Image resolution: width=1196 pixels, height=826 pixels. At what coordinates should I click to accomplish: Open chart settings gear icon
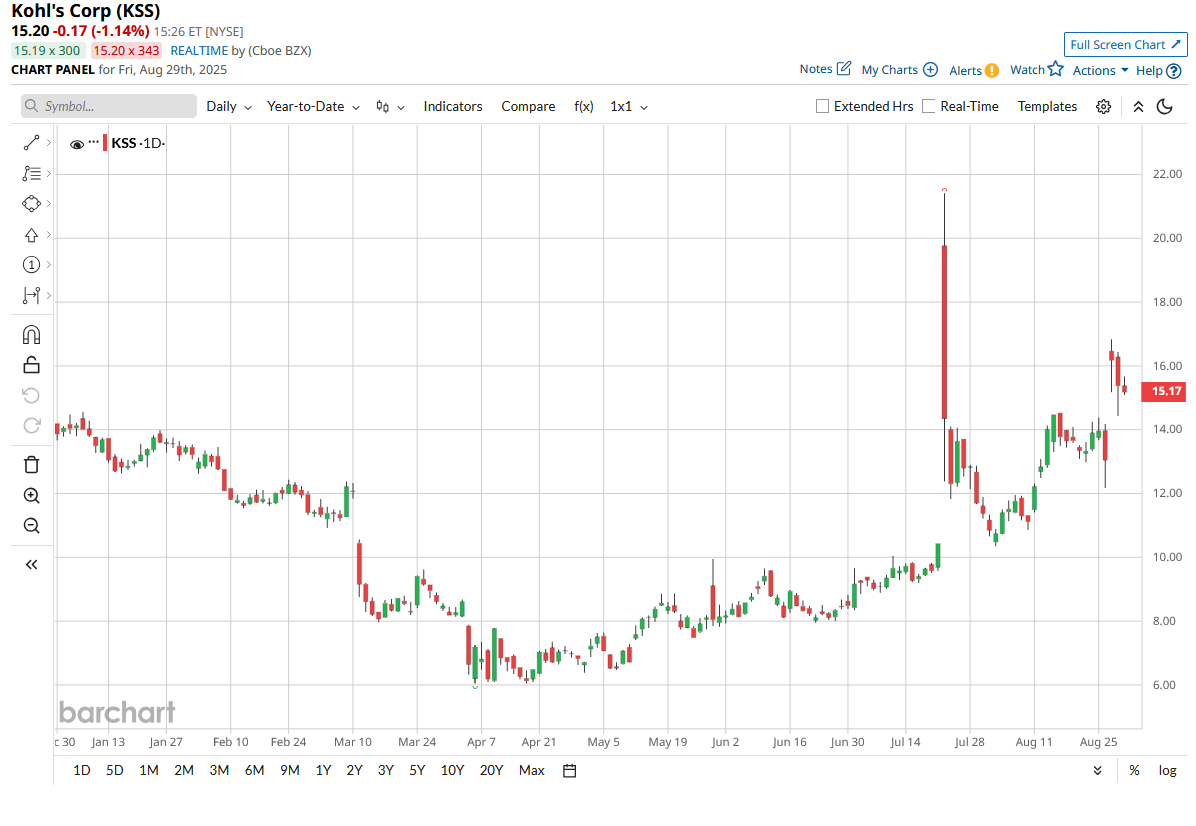[x=1104, y=107]
